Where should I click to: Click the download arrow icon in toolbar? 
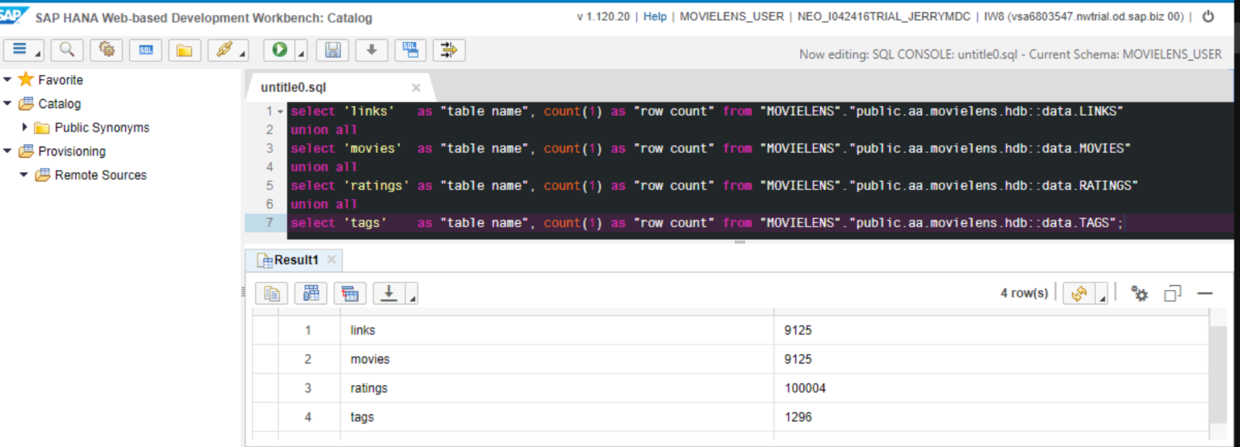click(371, 50)
